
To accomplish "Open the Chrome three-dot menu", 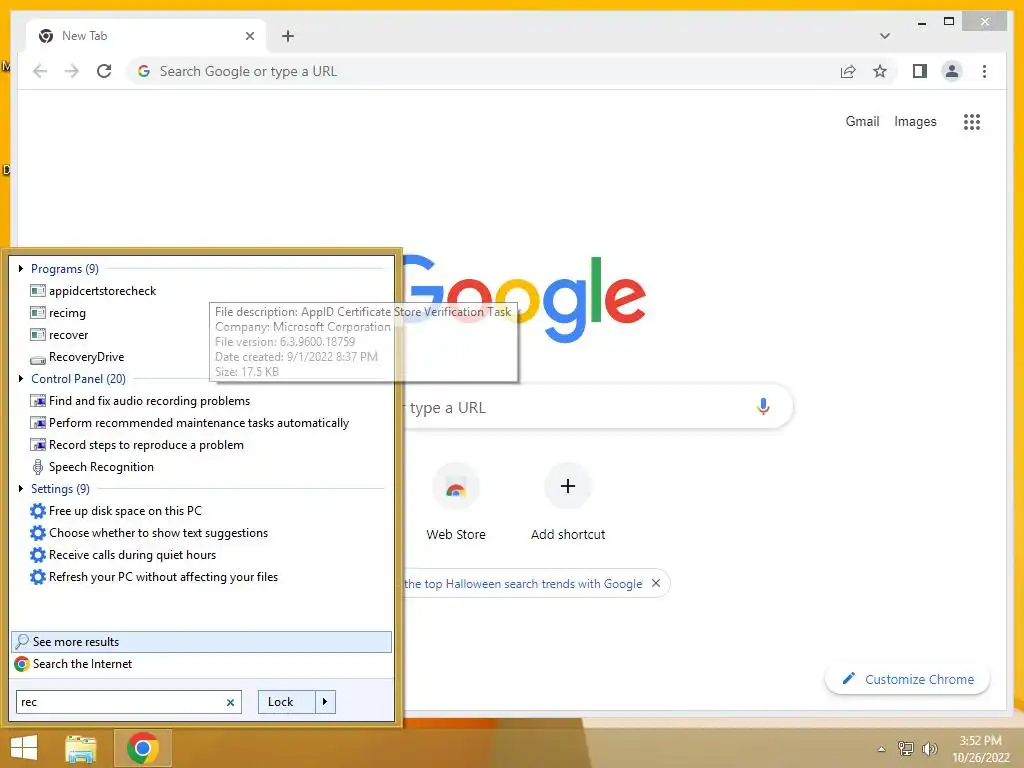I will click(x=984, y=71).
